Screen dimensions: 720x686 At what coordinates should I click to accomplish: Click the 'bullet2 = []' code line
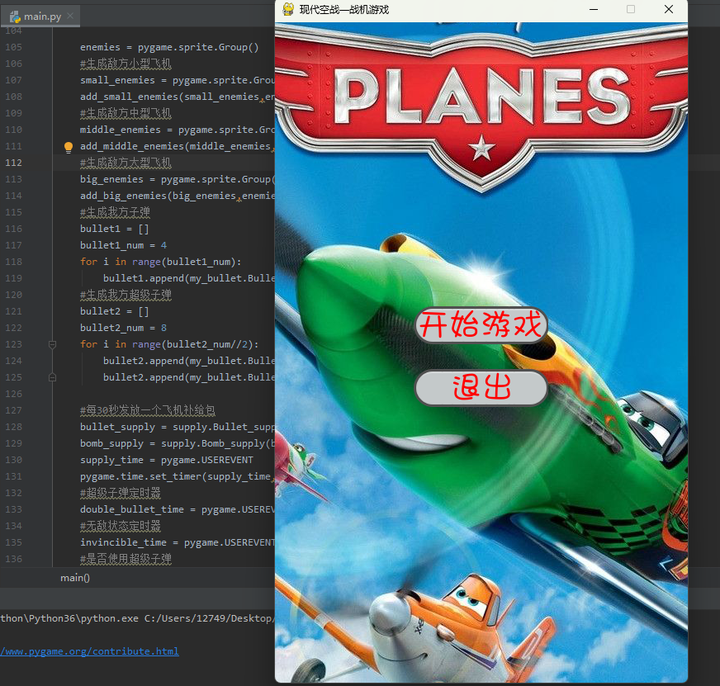pyautogui.click(x=114, y=311)
